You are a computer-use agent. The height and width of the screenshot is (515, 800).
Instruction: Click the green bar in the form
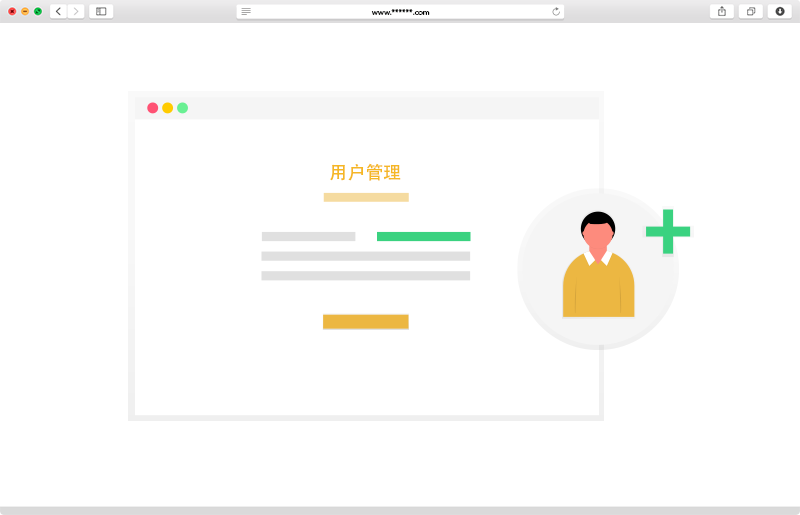423,237
